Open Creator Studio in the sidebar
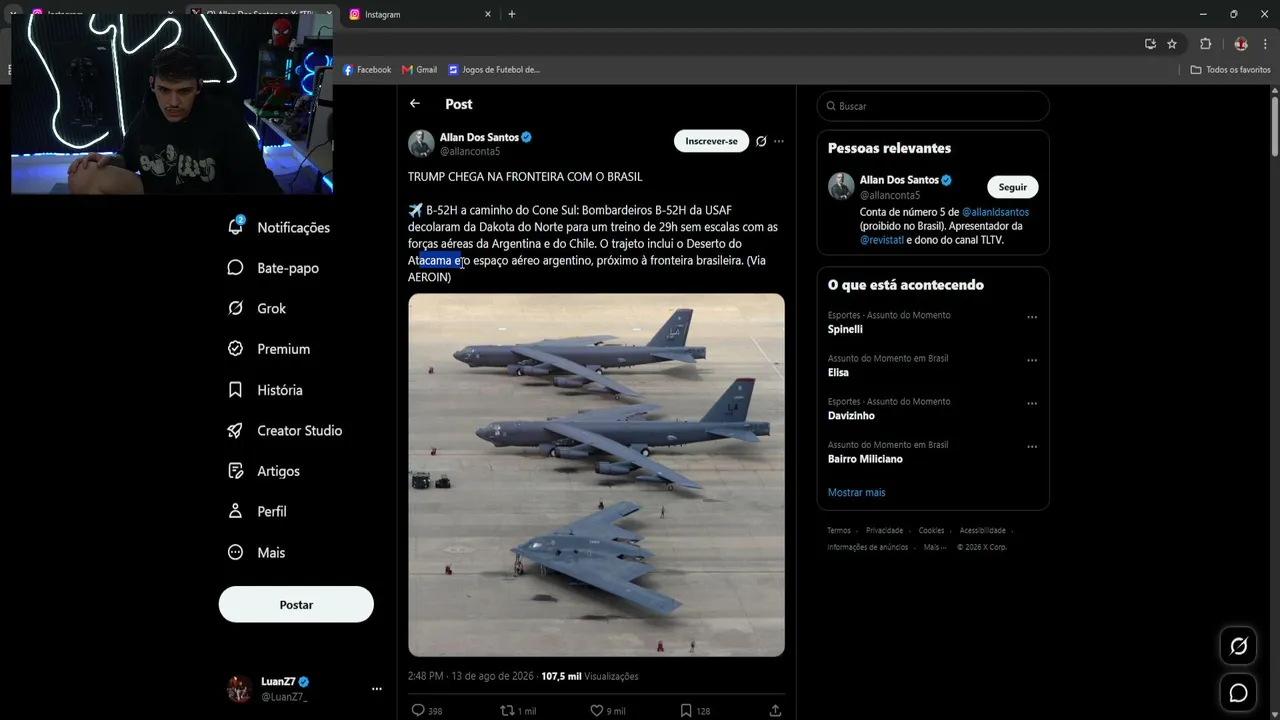Viewport: 1280px width, 720px height. pyautogui.click(x=285, y=430)
